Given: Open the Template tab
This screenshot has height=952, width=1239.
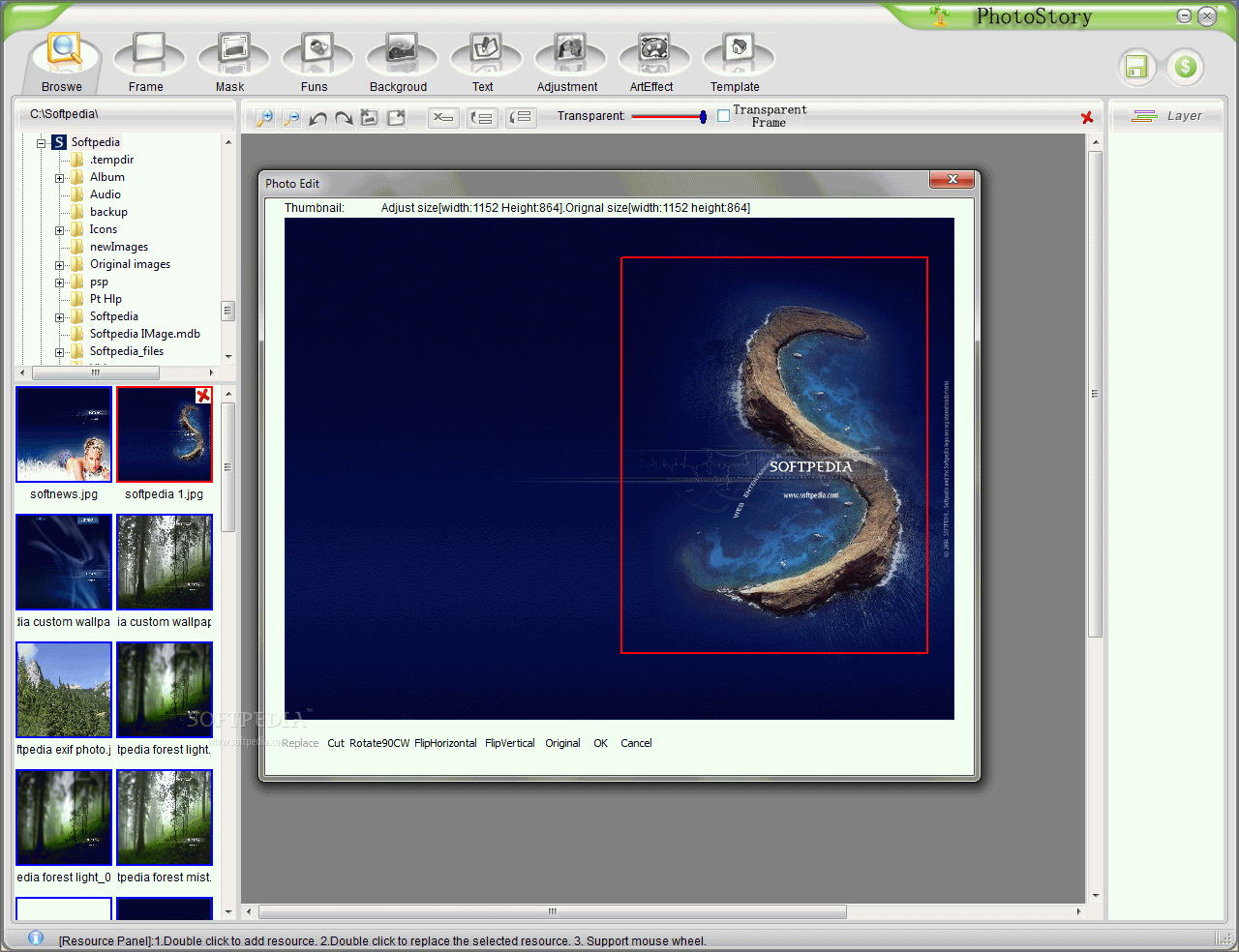Looking at the screenshot, I should pyautogui.click(x=737, y=64).
